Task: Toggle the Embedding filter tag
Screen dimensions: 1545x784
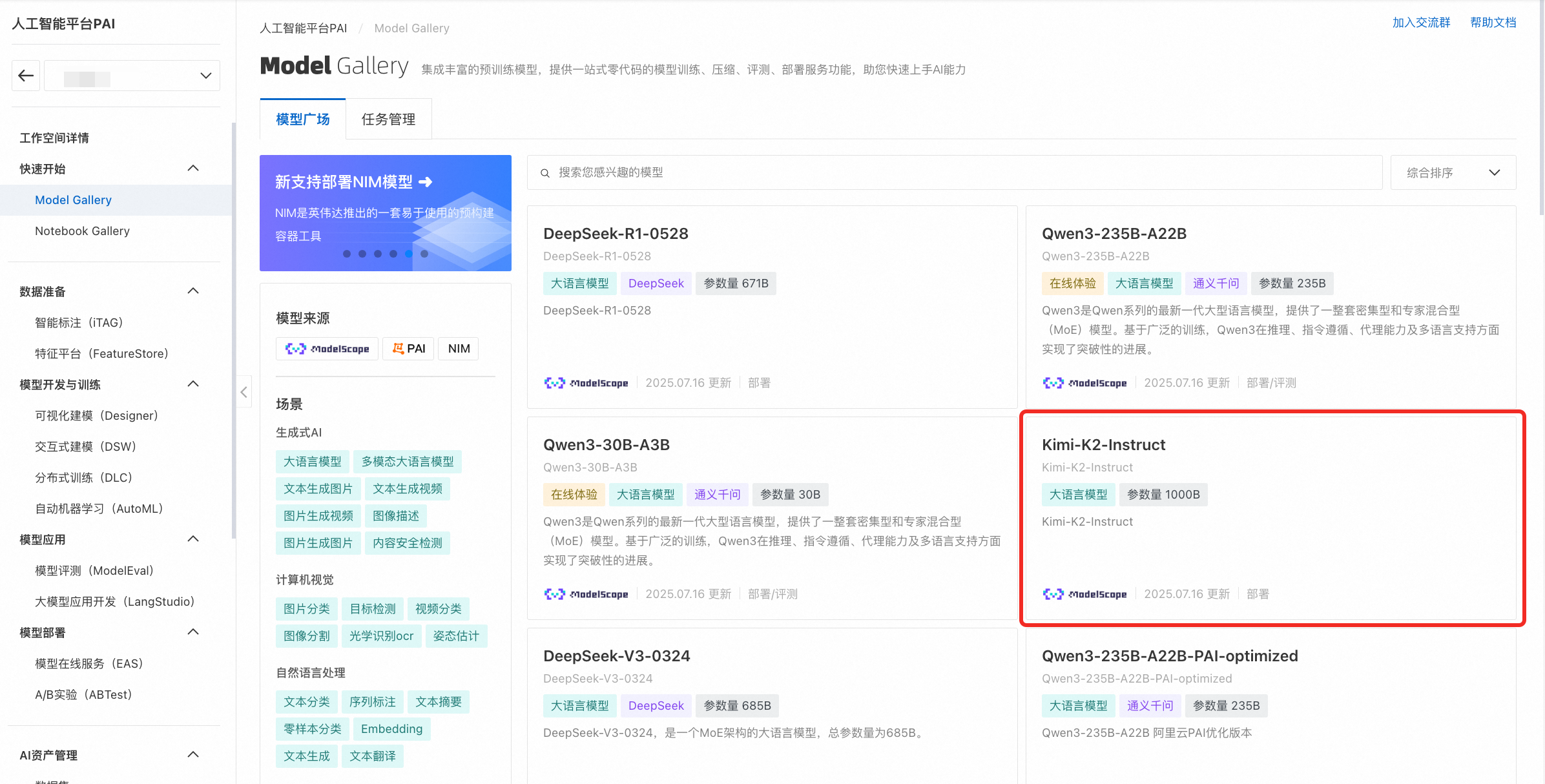Action: 391,729
